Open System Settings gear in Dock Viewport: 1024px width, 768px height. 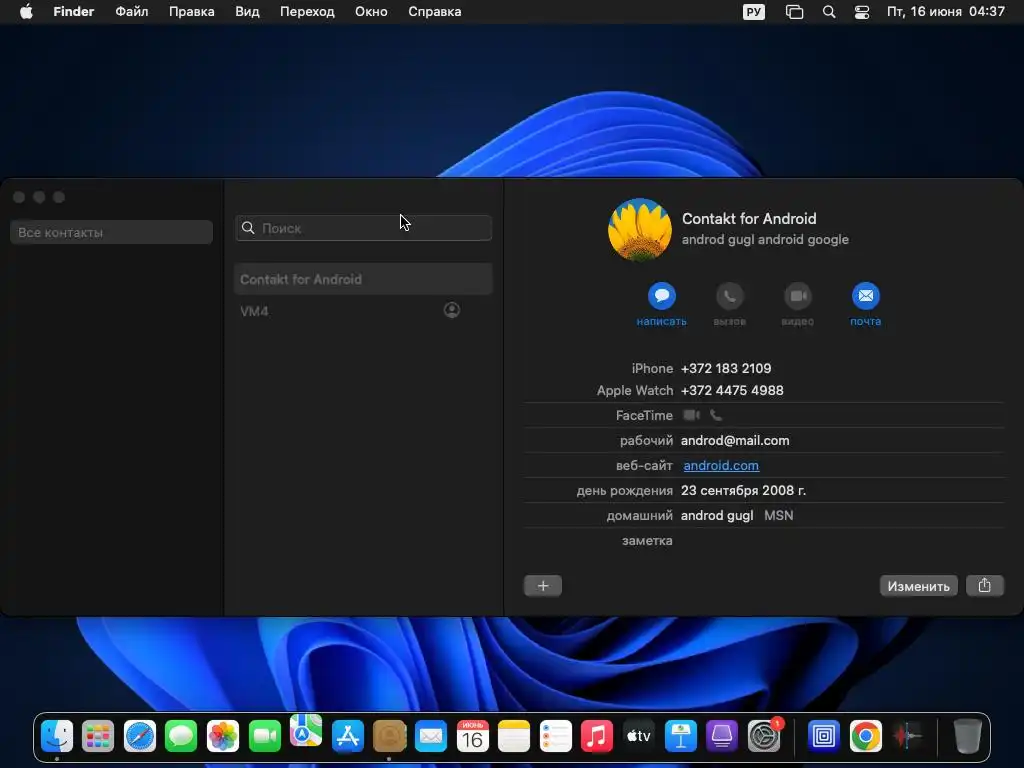click(763, 736)
